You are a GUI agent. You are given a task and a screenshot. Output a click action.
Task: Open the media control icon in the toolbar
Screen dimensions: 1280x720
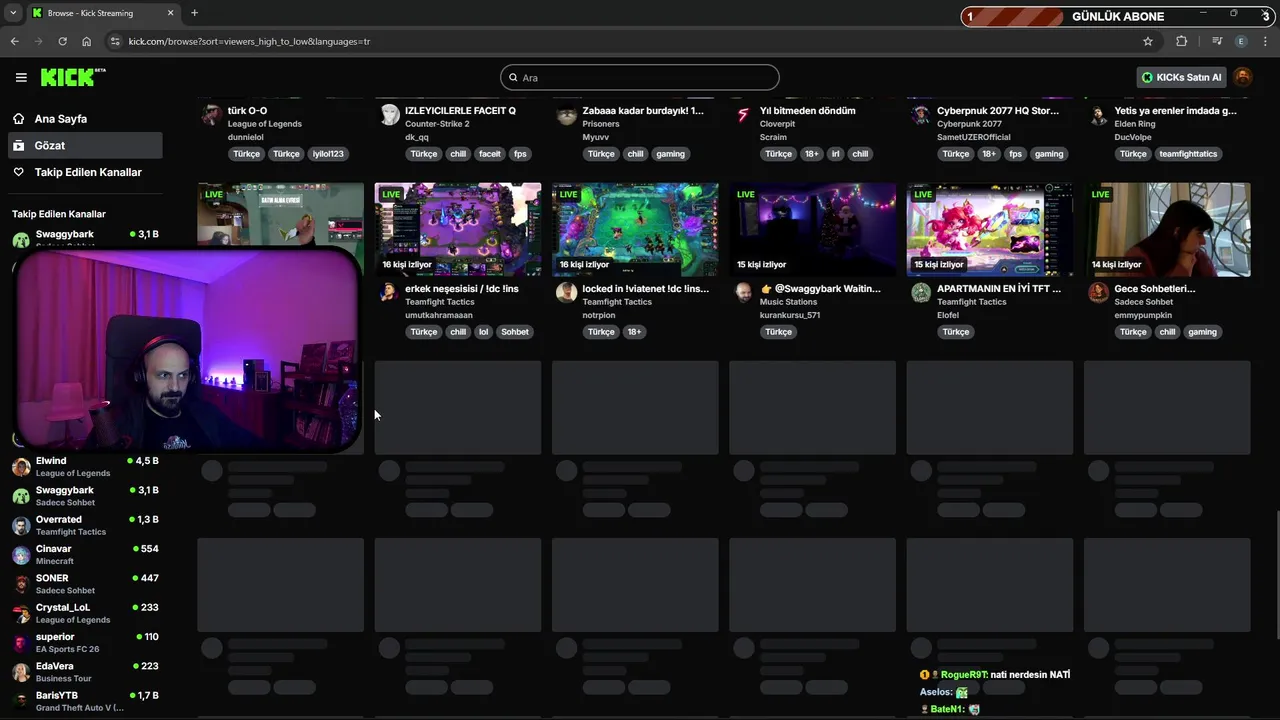pos(1217,41)
